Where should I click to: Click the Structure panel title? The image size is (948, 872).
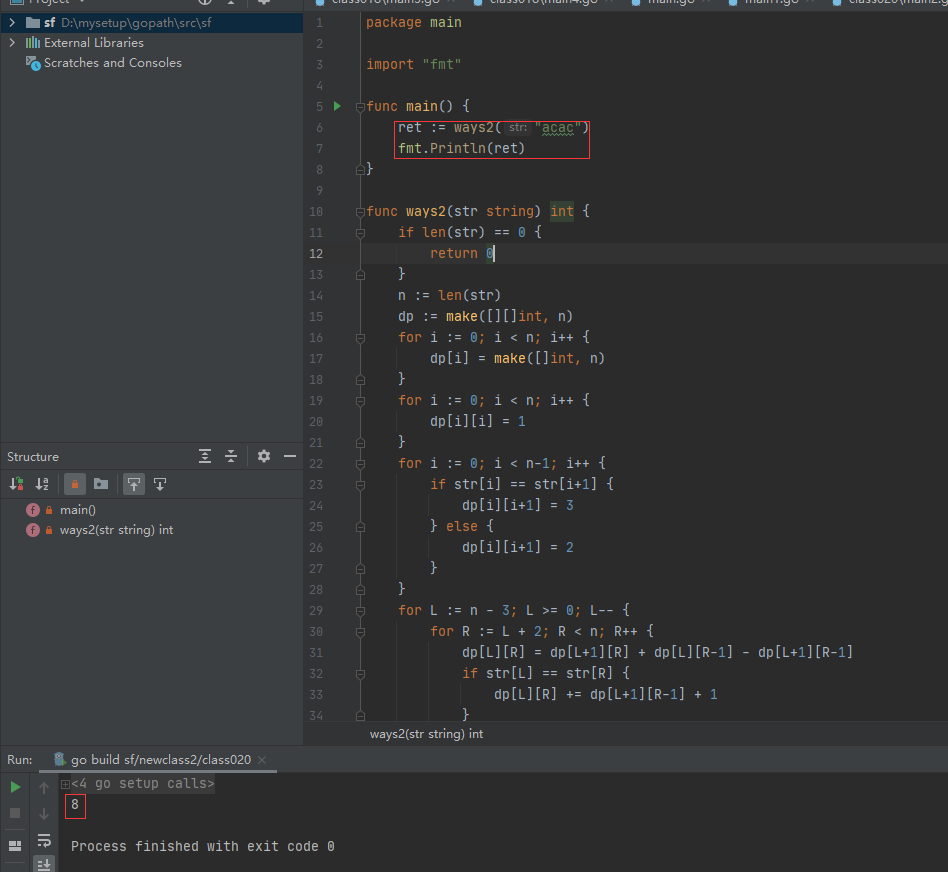[33, 457]
